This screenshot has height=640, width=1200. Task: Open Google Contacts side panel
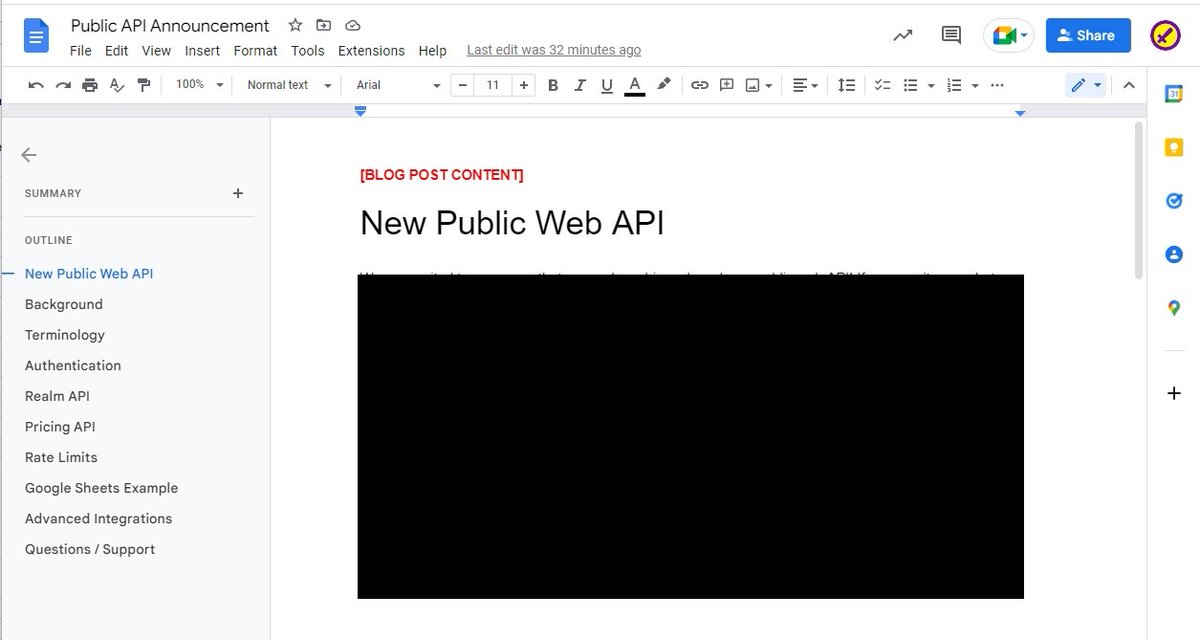(1174, 255)
